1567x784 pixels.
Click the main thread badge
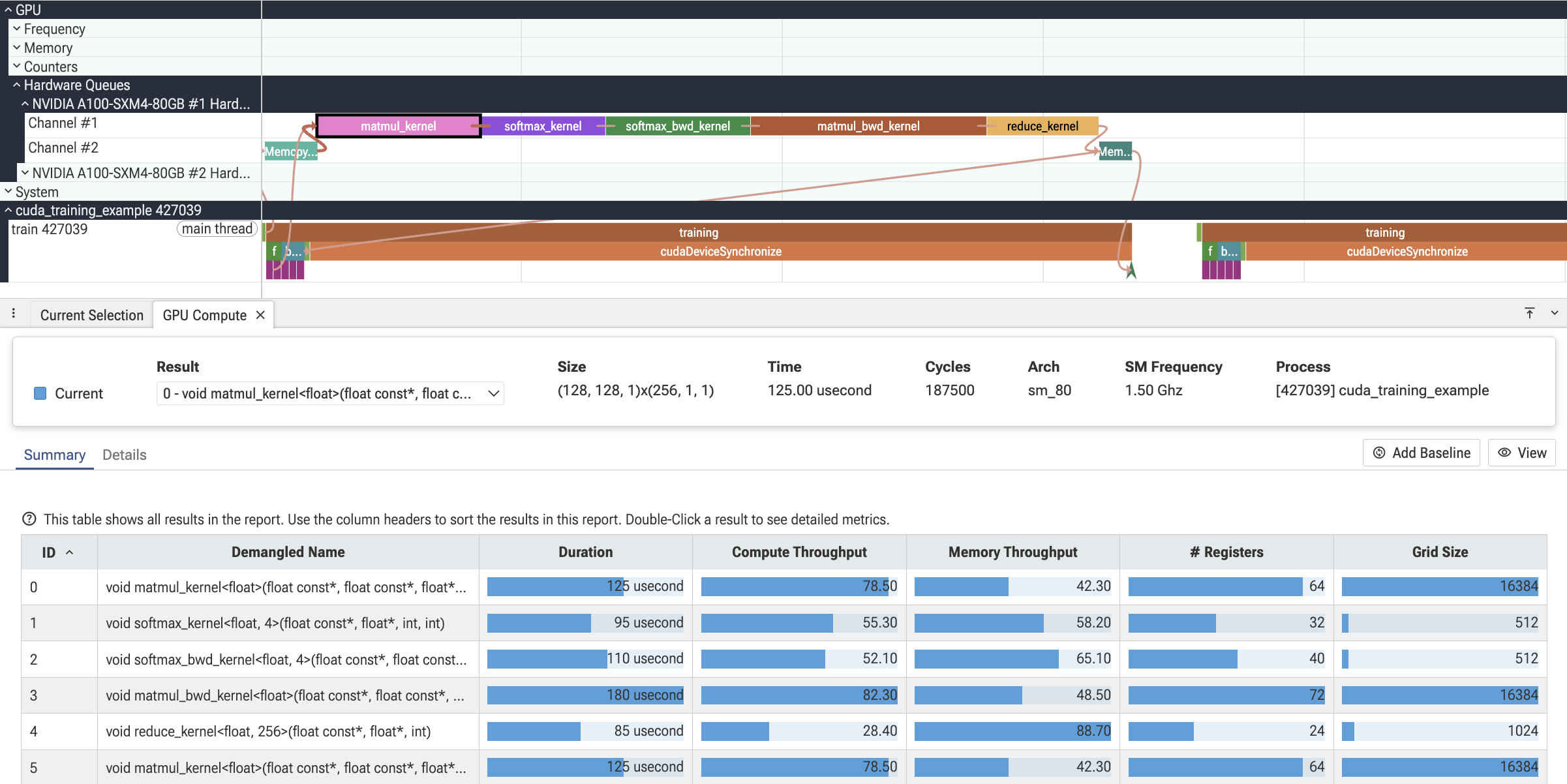coord(217,229)
